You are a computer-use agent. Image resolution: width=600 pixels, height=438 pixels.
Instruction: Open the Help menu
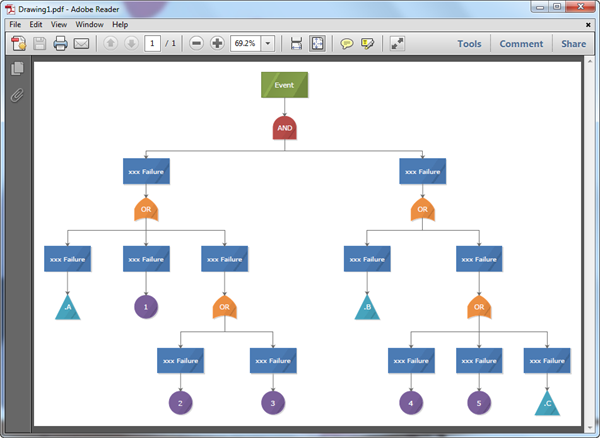point(120,24)
